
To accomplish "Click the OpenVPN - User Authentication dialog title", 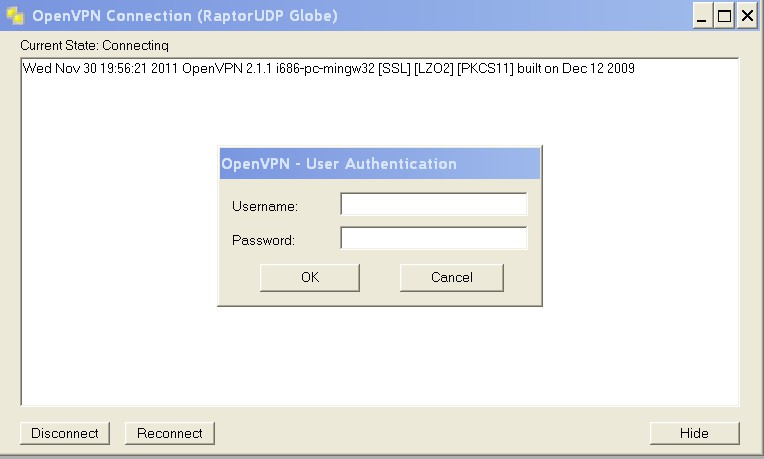I will pyautogui.click(x=339, y=163).
